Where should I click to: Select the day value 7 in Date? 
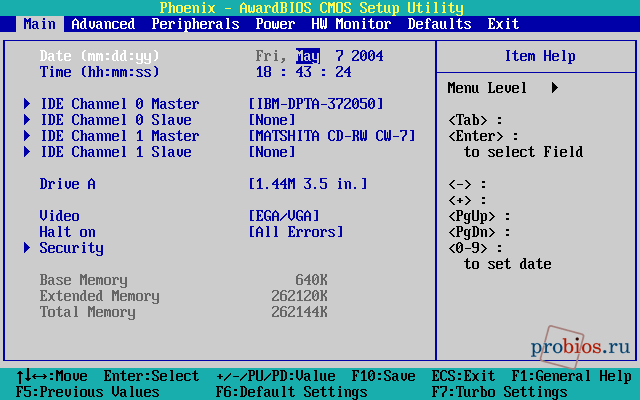[340, 56]
